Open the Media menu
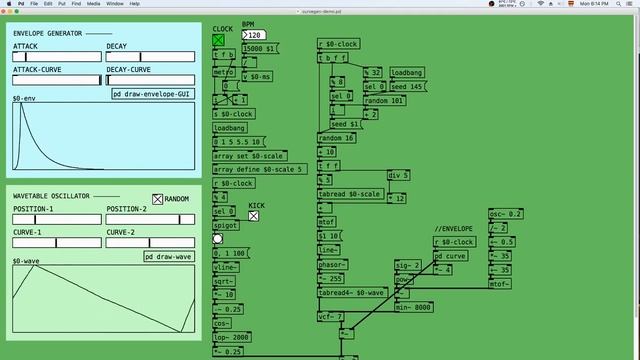The image size is (640, 360). [93, 4]
